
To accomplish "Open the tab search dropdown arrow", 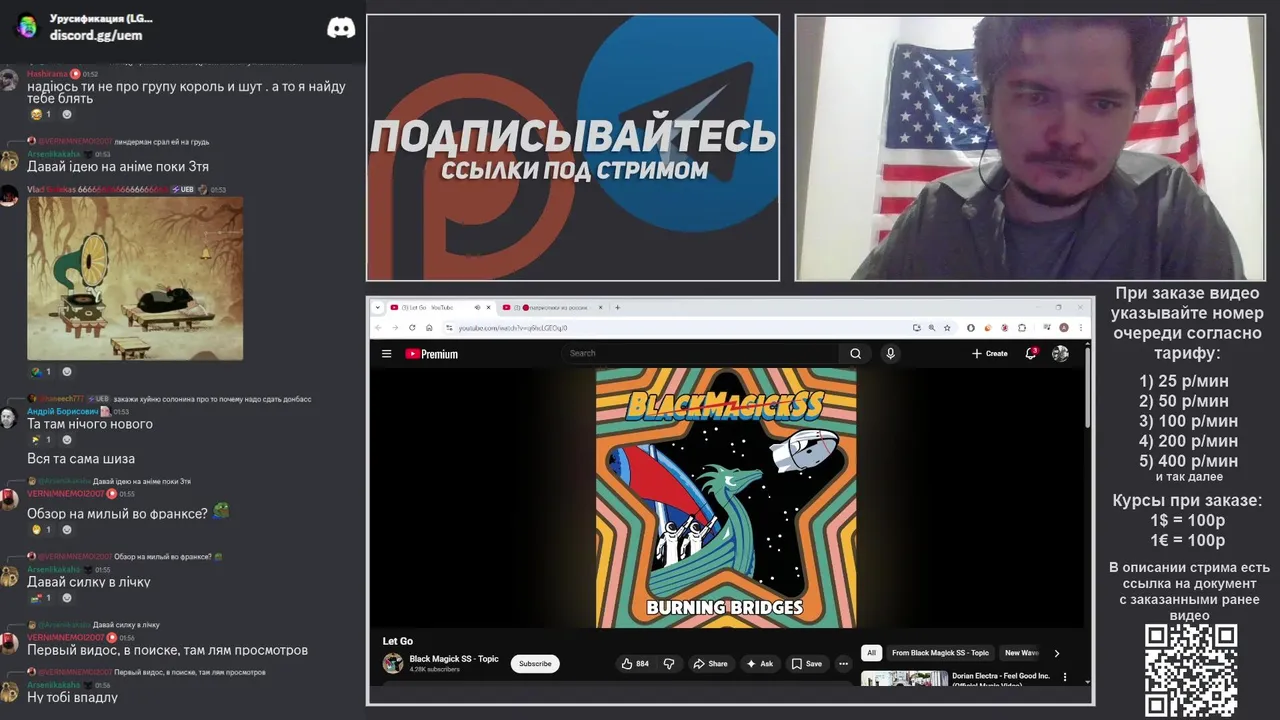I will [377, 307].
